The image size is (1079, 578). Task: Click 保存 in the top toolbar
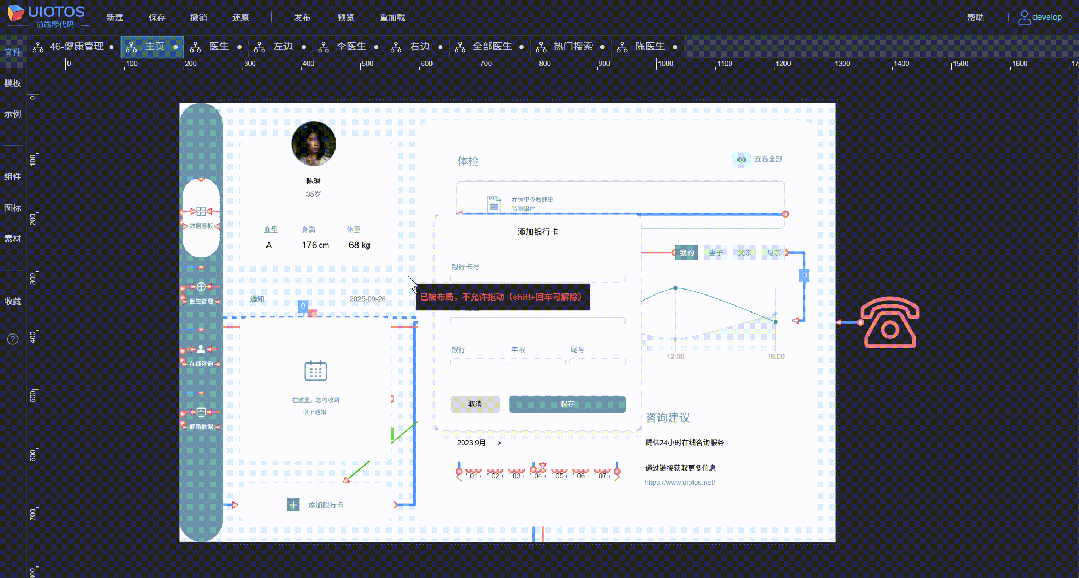[x=157, y=17]
